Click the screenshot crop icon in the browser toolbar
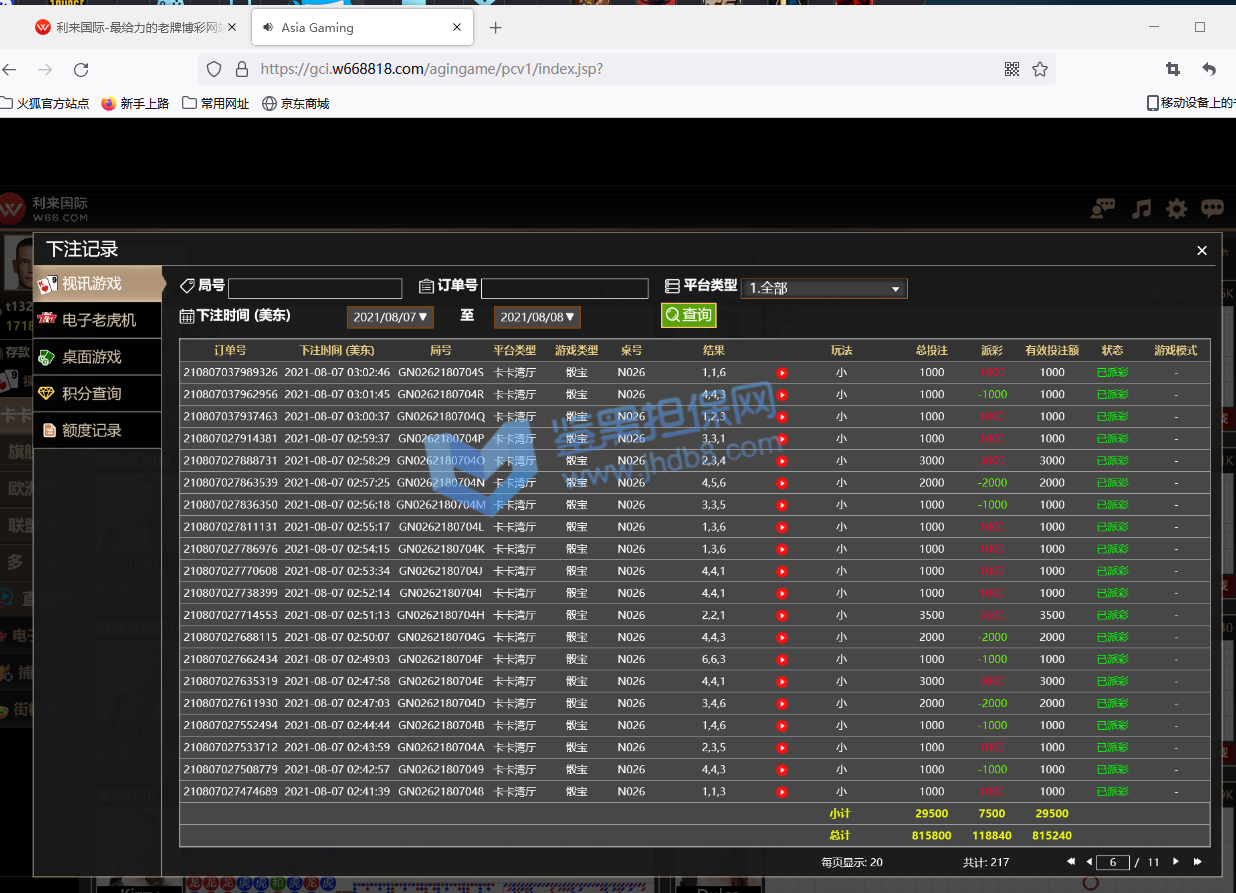1236x893 pixels. click(1173, 69)
